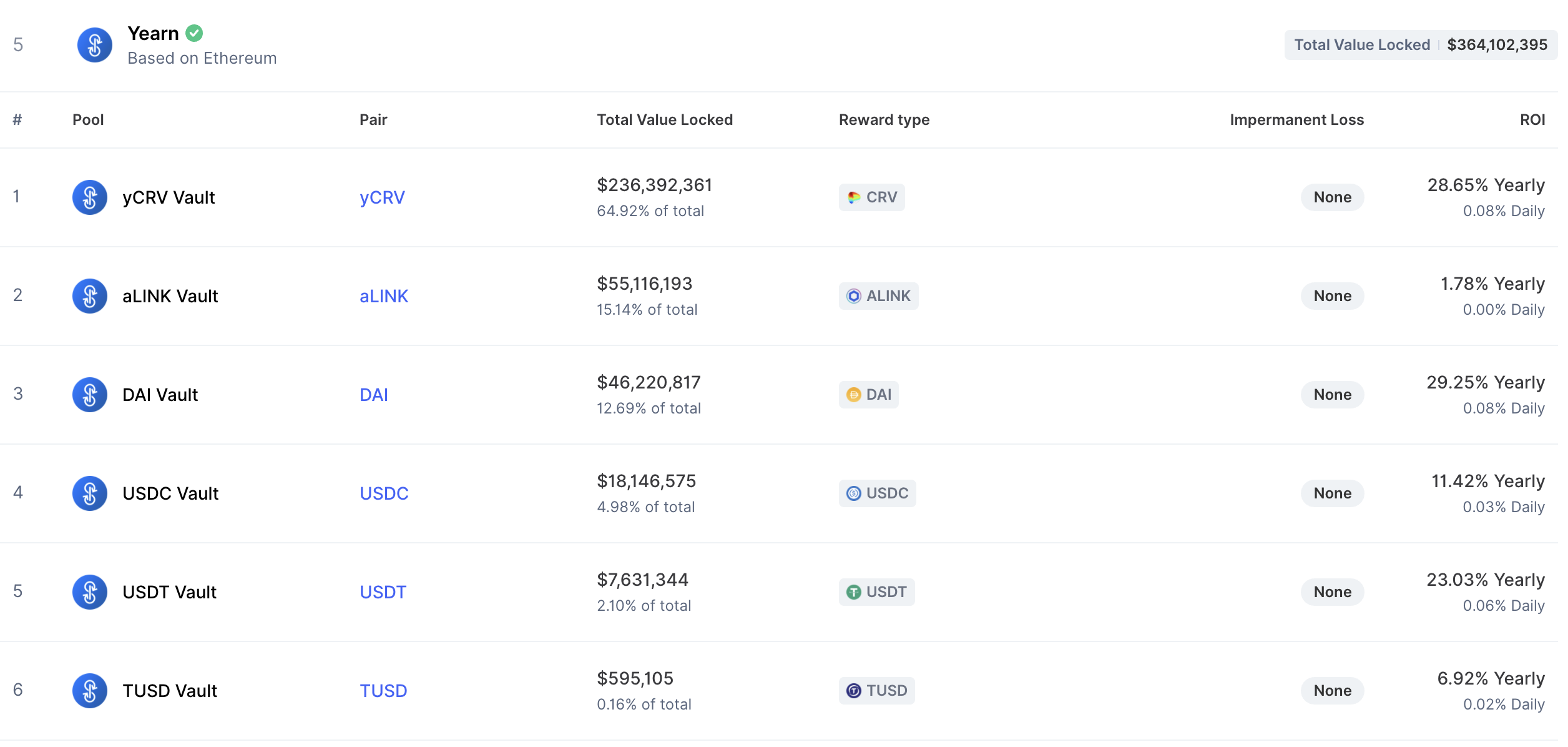Click the CRV reward type badge

(x=871, y=197)
